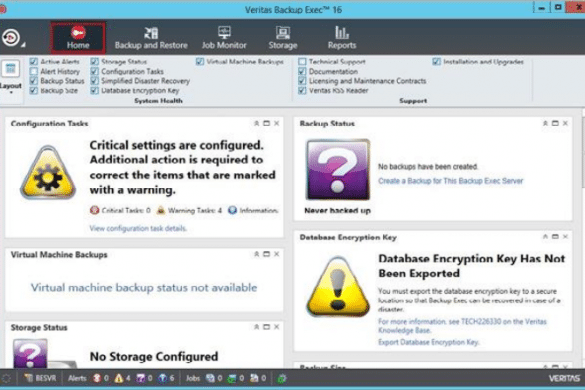The image size is (585, 390).
Task: Click the third Jobs icon in status bar
Action: coord(254,378)
